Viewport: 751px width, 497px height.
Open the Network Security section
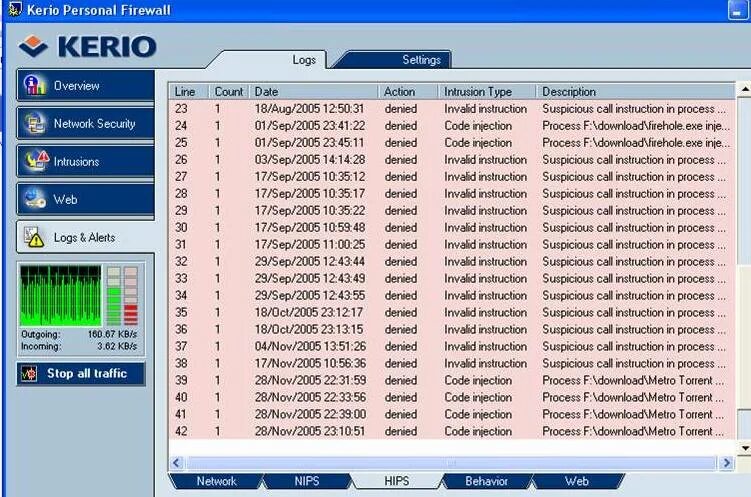(x=85, y=123)
